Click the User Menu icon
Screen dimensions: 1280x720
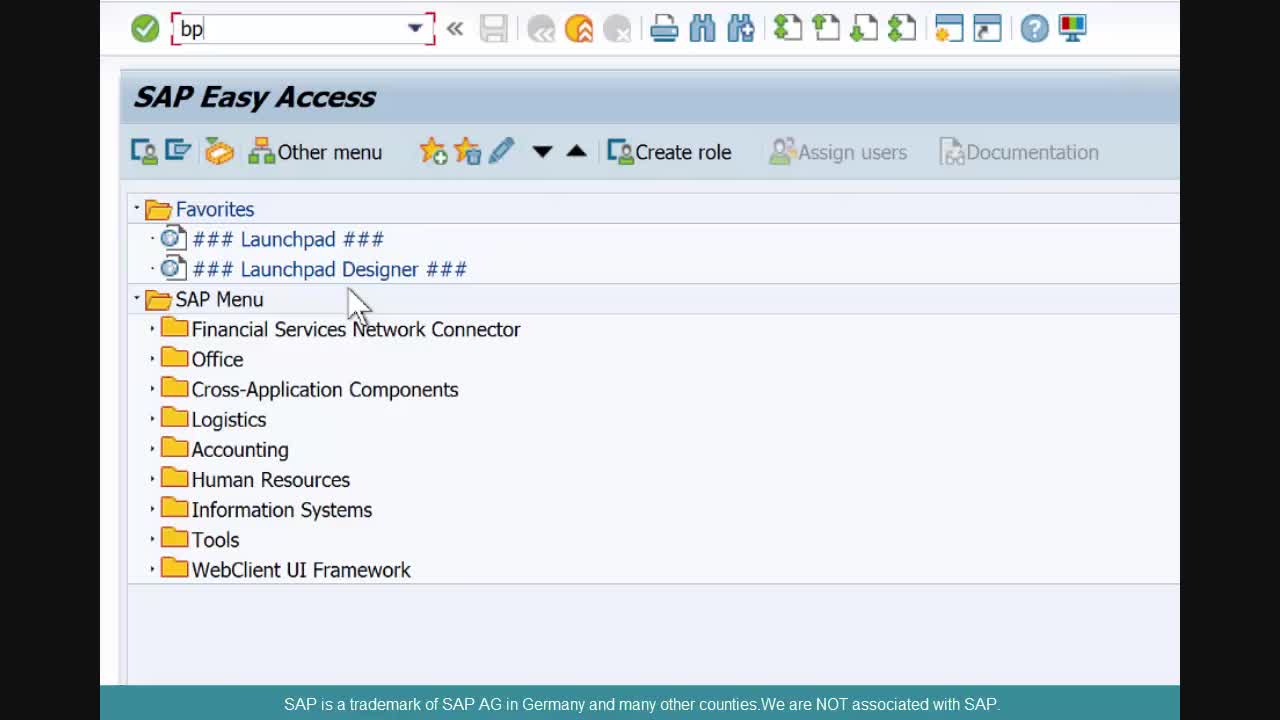pyautogui.click(x=144, y=152)
